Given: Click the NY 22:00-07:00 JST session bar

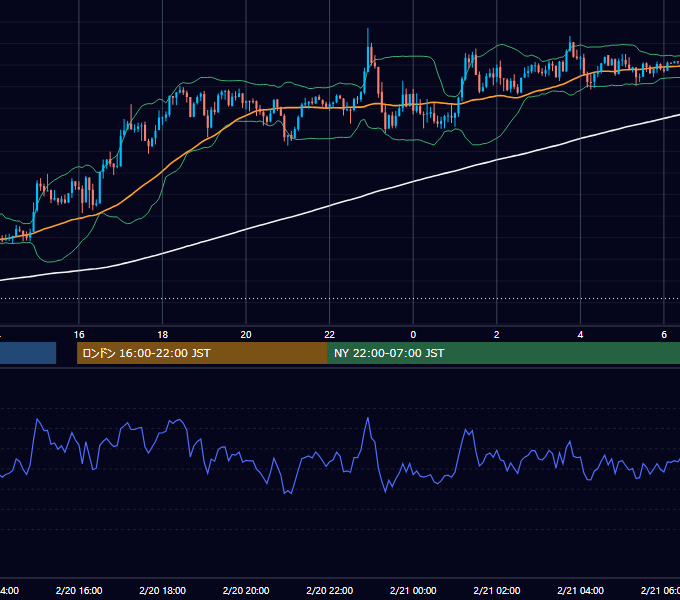Looking at the screenshot, I should 503,353.
